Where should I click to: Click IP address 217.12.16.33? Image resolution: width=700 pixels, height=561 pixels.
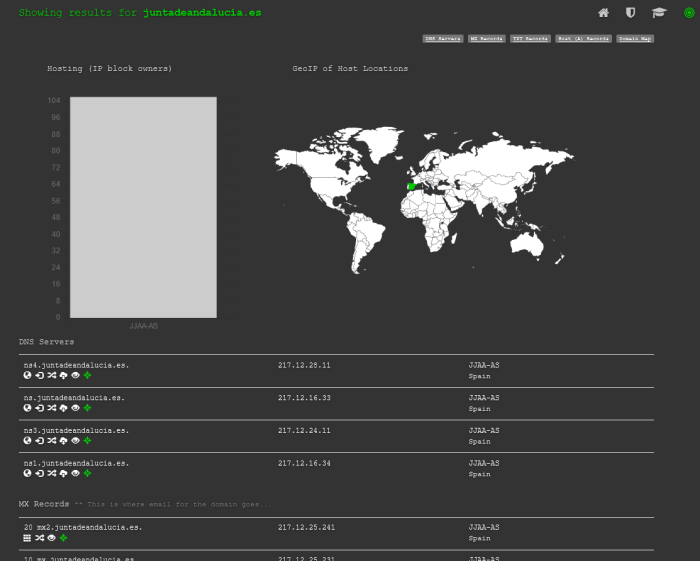(304, 398)
